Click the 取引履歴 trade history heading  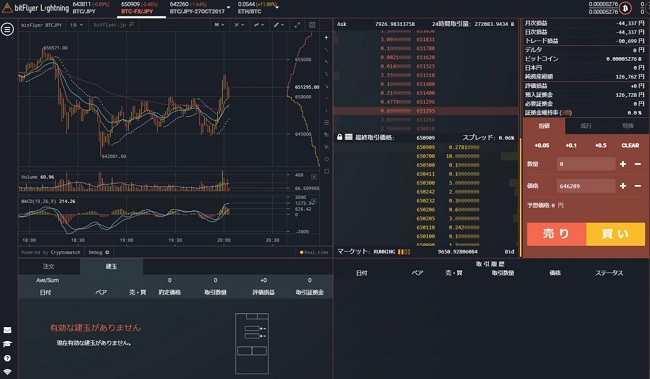(x=490, y=264)
